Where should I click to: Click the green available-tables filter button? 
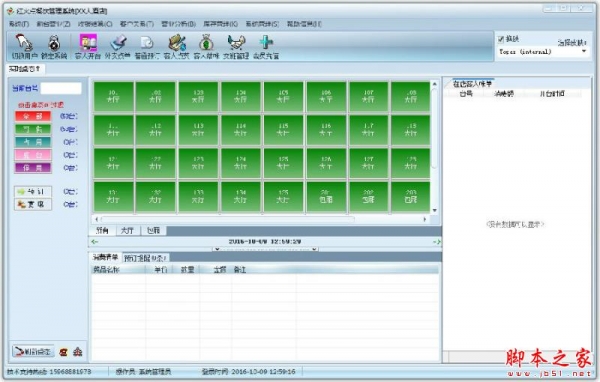pyautogui.click(x=33, y=129)
